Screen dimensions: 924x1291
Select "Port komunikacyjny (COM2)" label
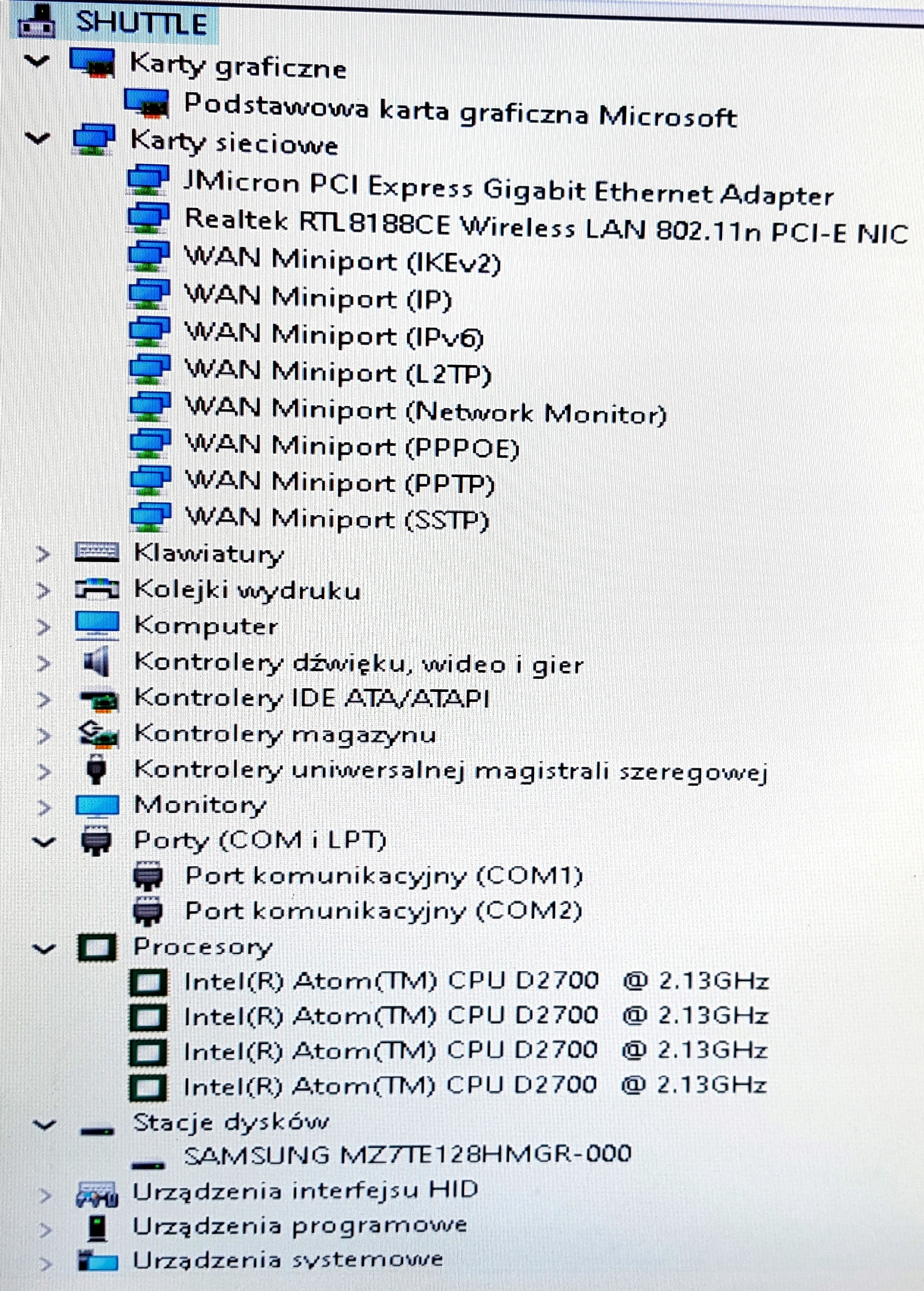[384, 912]
